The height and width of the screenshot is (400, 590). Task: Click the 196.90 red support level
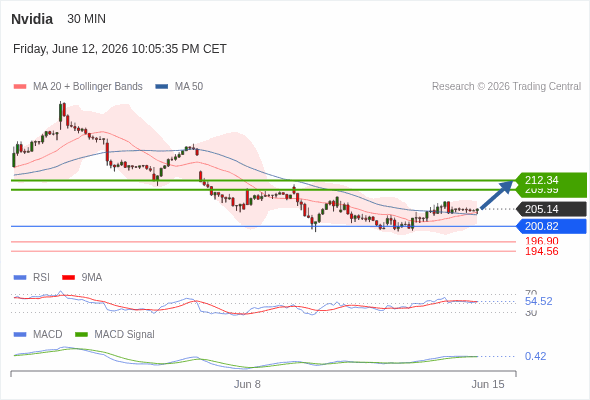(x=541, y=241)
